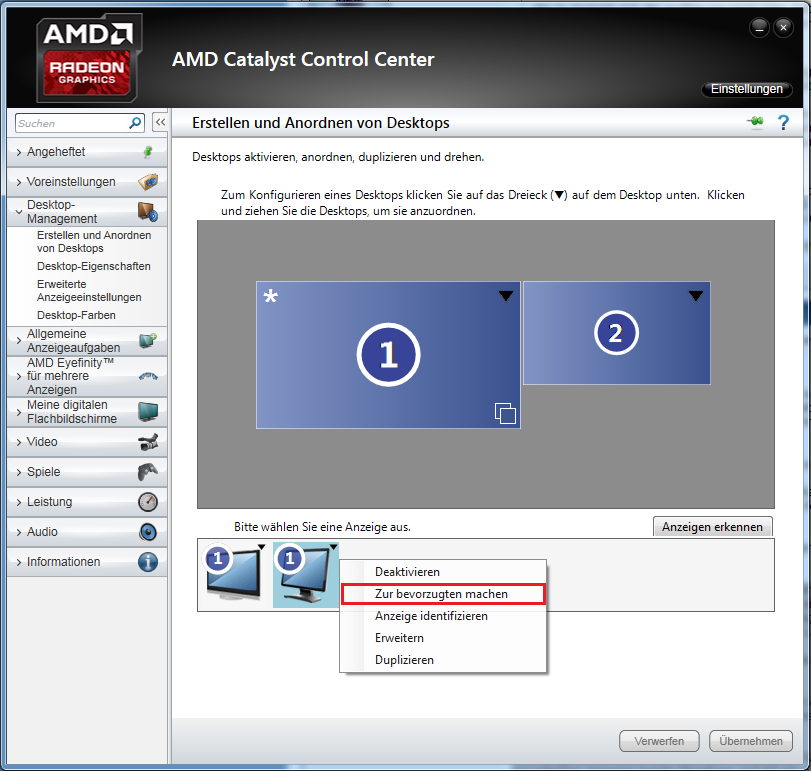Screen dimensions: 811x771
Task: Click the Übernehmen button
Action: (750, 741)
